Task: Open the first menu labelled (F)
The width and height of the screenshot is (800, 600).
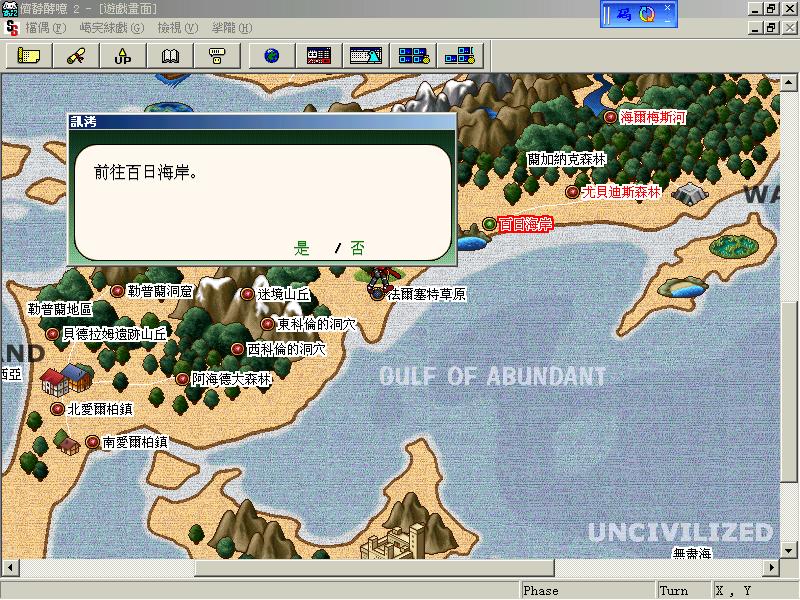Action: [46, 28]
